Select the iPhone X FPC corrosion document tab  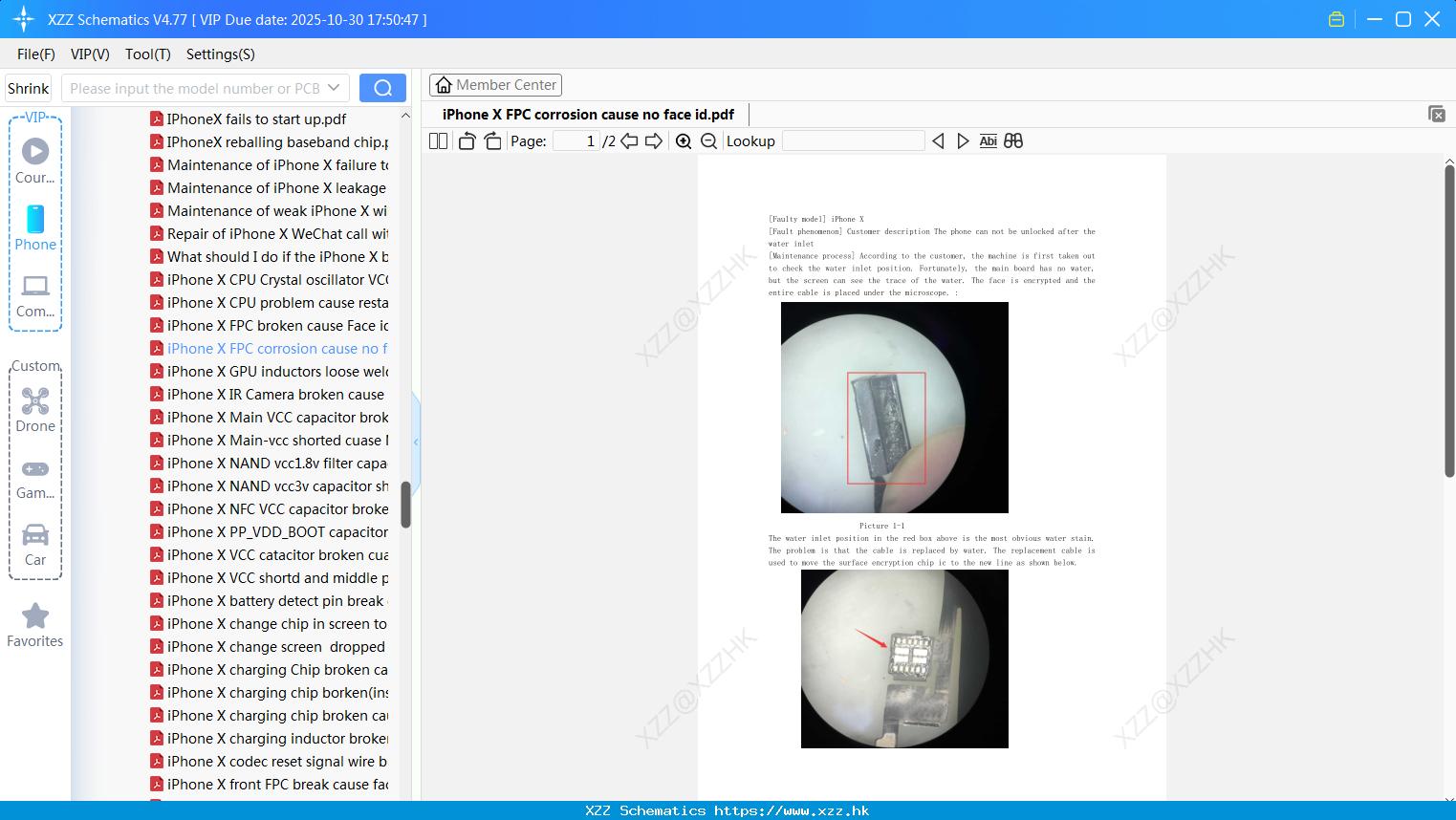coord(588,115)
